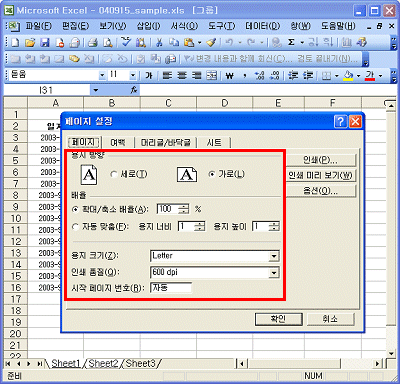Choose the 자동 맞춤(F) radio option
The image size is (400, 384).
(76, 227)
